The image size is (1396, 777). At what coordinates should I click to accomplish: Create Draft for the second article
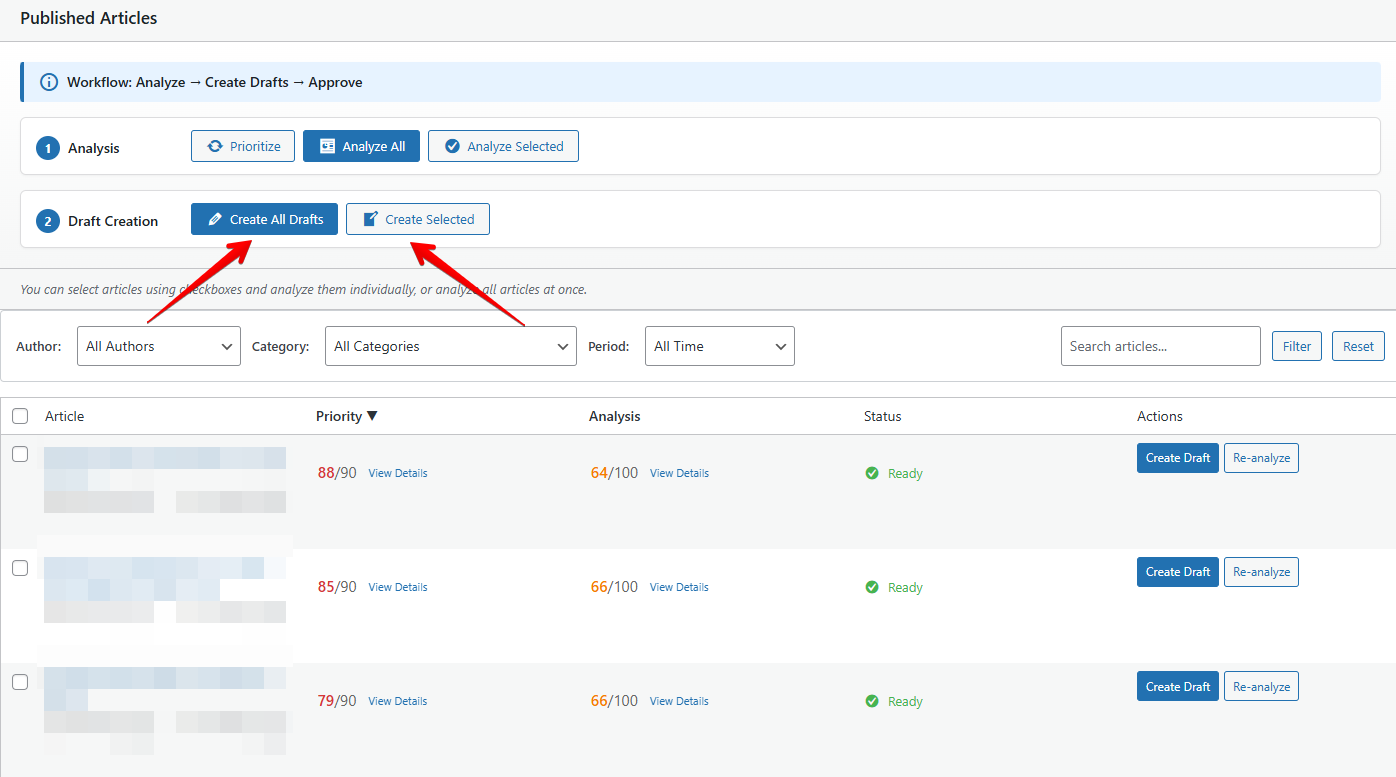click(1177, 571)
